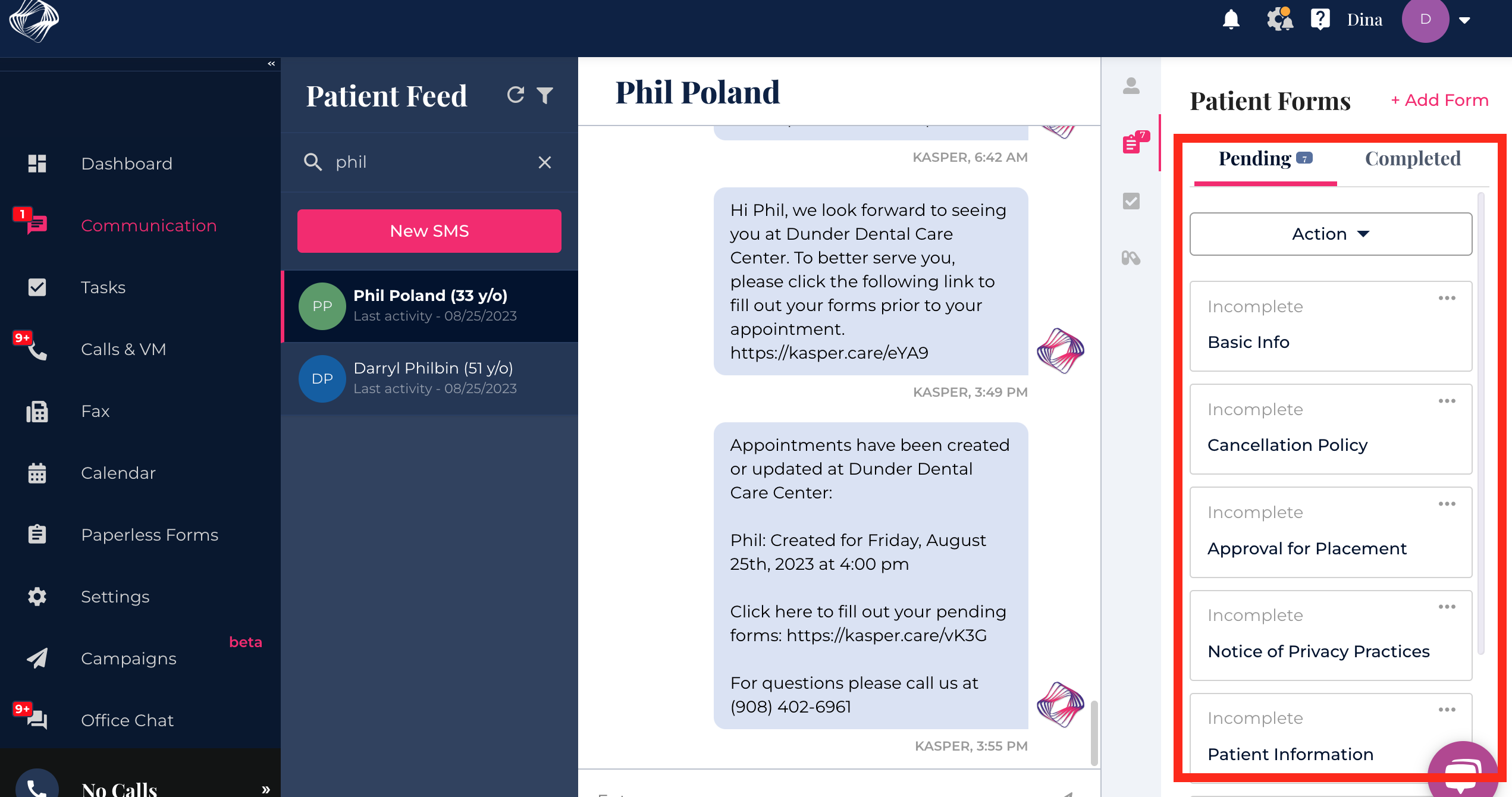1512x797 pixels.
Task: Click the New SMS button
Action: coord(429,231)
